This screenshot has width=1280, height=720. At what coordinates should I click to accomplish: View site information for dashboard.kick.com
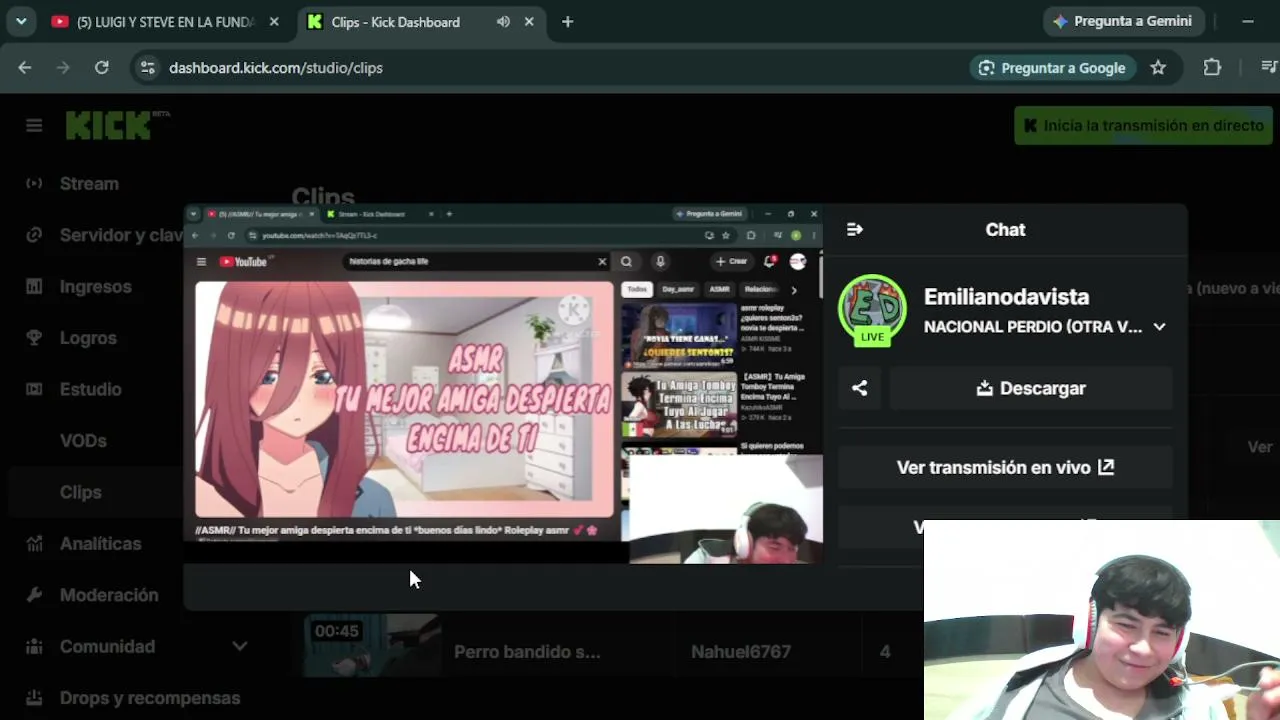click(148, 68)
